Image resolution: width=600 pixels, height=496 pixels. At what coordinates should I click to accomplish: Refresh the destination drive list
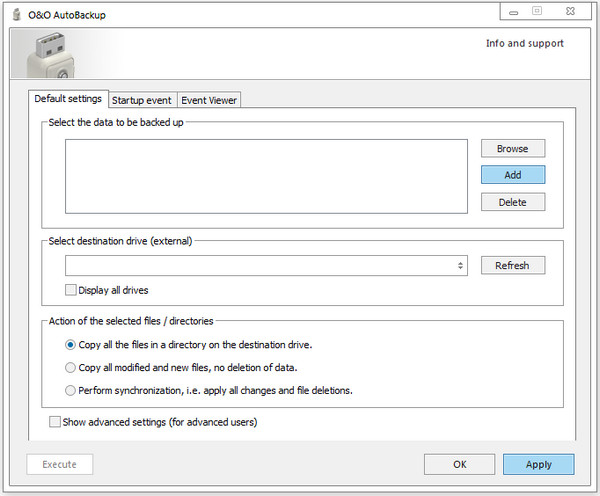512,266
